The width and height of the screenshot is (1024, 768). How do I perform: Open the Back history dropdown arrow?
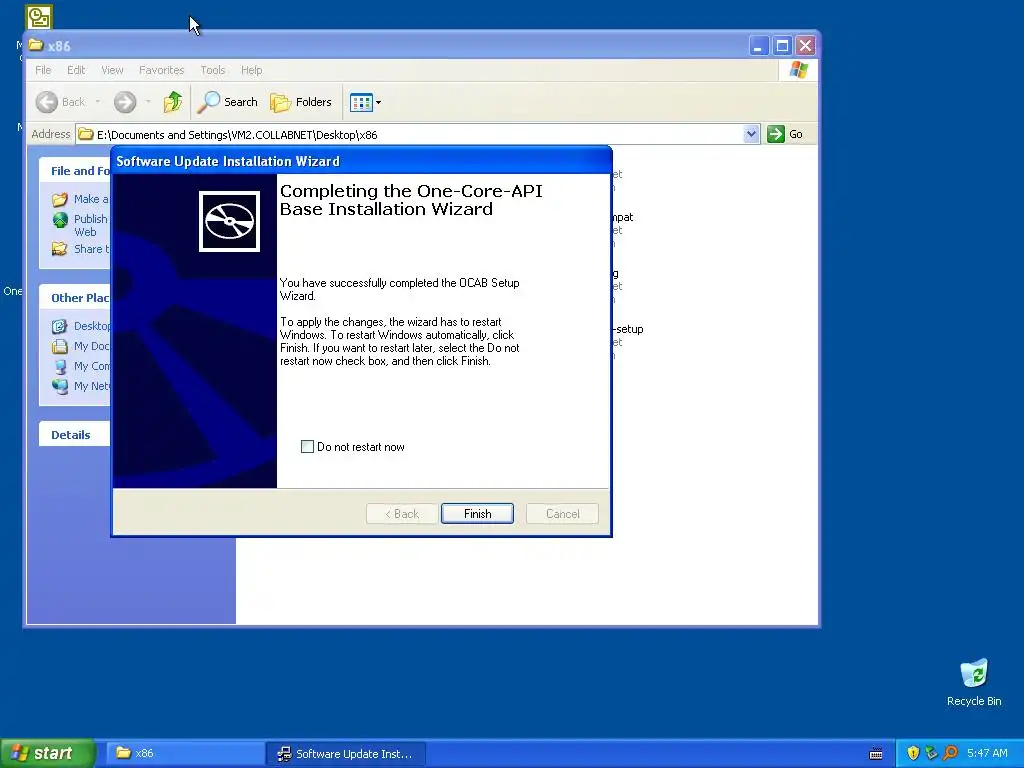(x=98, y=102)
